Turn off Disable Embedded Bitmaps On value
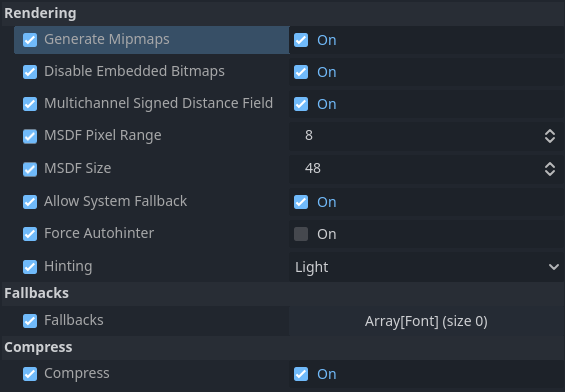Viewport: 565px width, 392px height. pyautogui.click(x=301, y=72)
